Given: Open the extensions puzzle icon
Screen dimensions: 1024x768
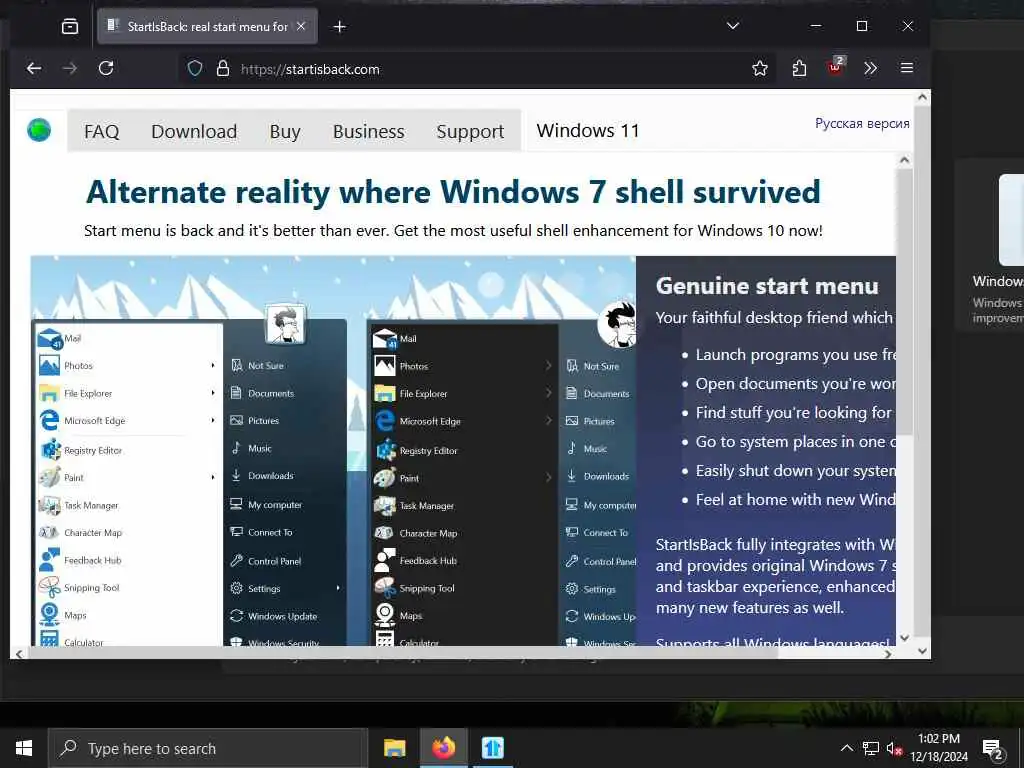Looking at the screenshot, I should [799, 69].
